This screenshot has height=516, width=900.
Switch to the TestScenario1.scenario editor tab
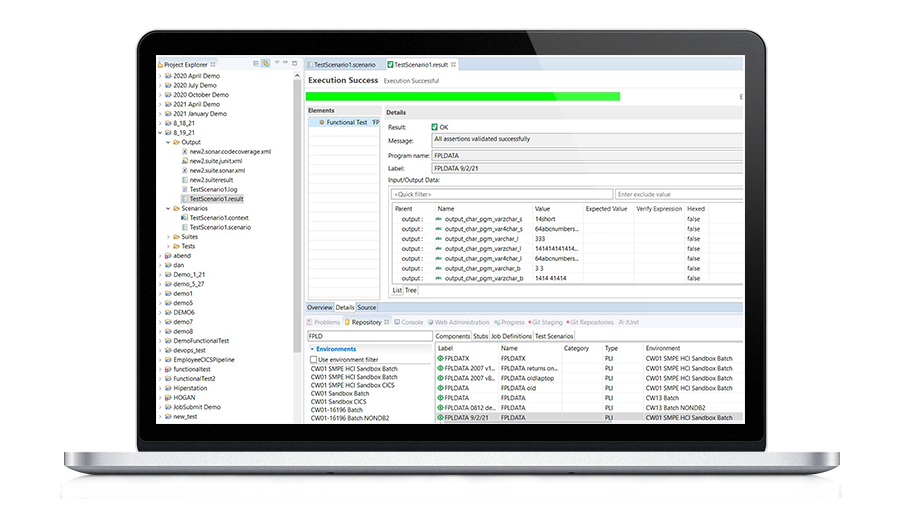346,64
